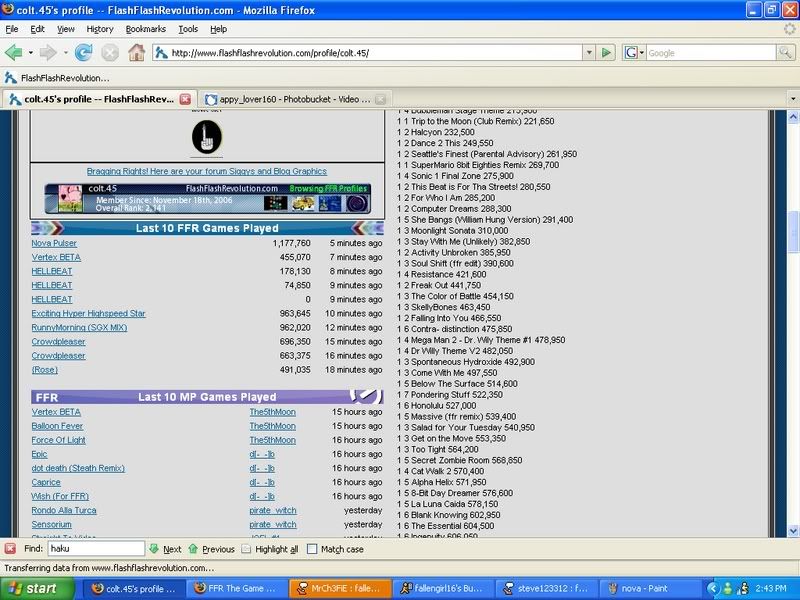Screen dimensions: 800x600
Task: Open the Tools menu
Action: coord(188,29)
